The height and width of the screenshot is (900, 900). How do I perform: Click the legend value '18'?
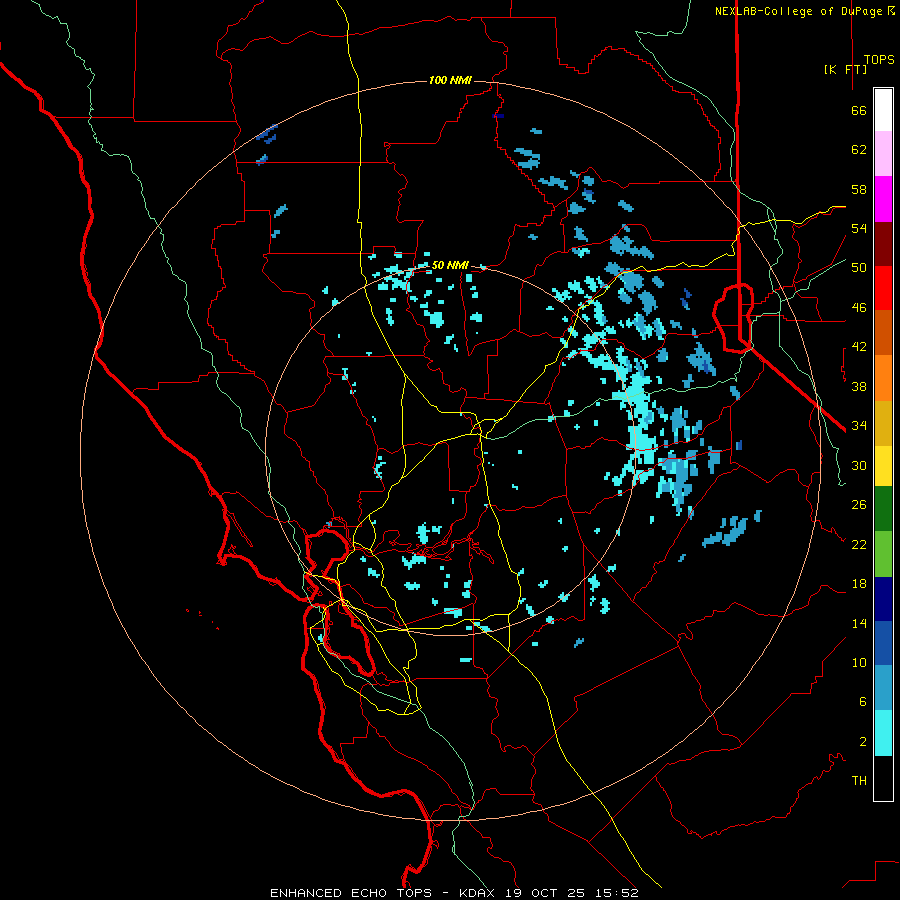(x=859, y=584)
